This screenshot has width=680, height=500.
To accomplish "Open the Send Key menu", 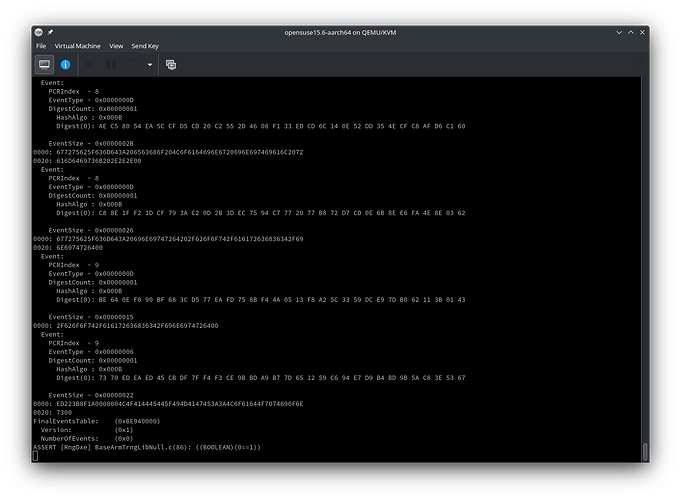I will coord(145,46).
